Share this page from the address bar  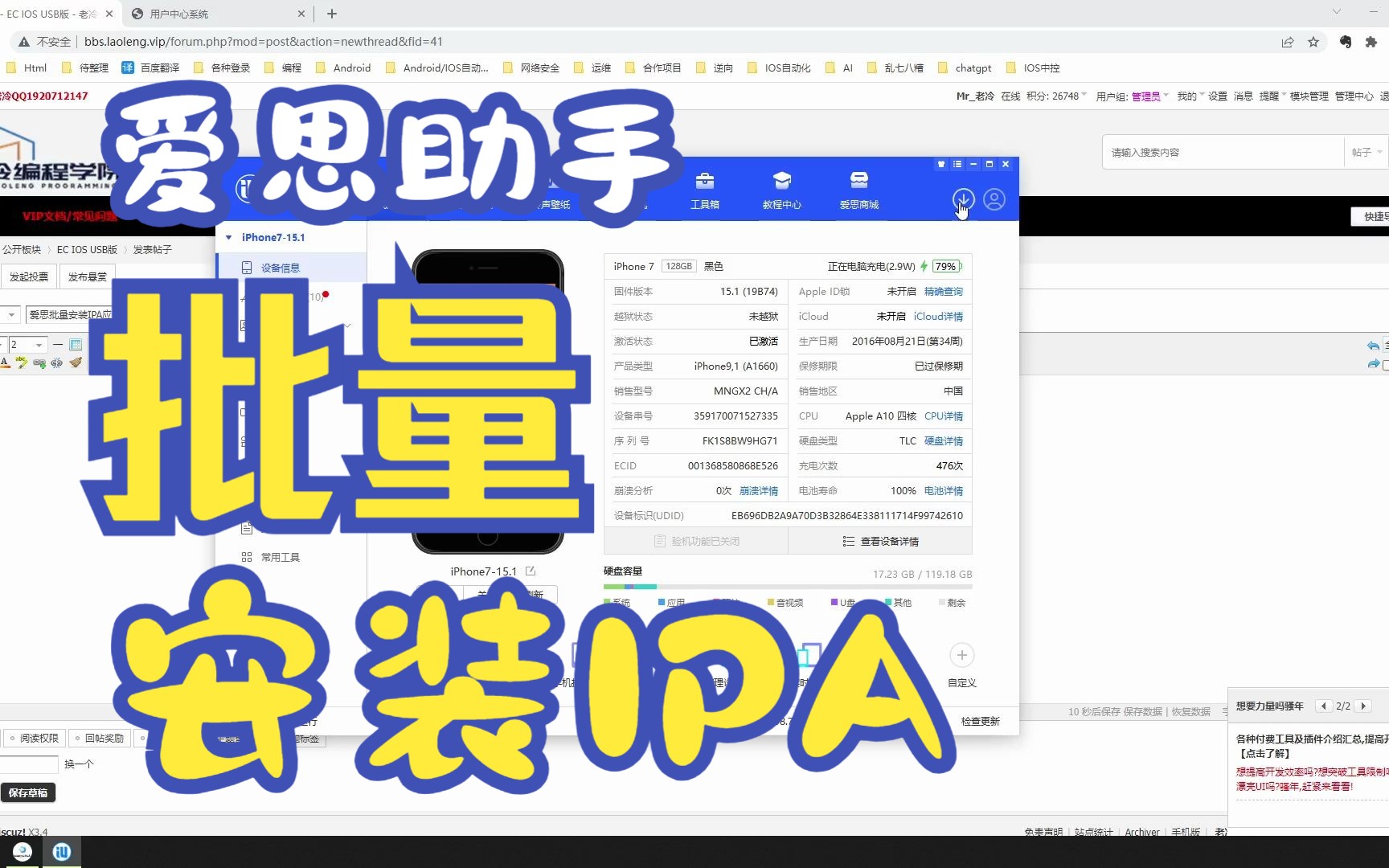point(1288,42)
